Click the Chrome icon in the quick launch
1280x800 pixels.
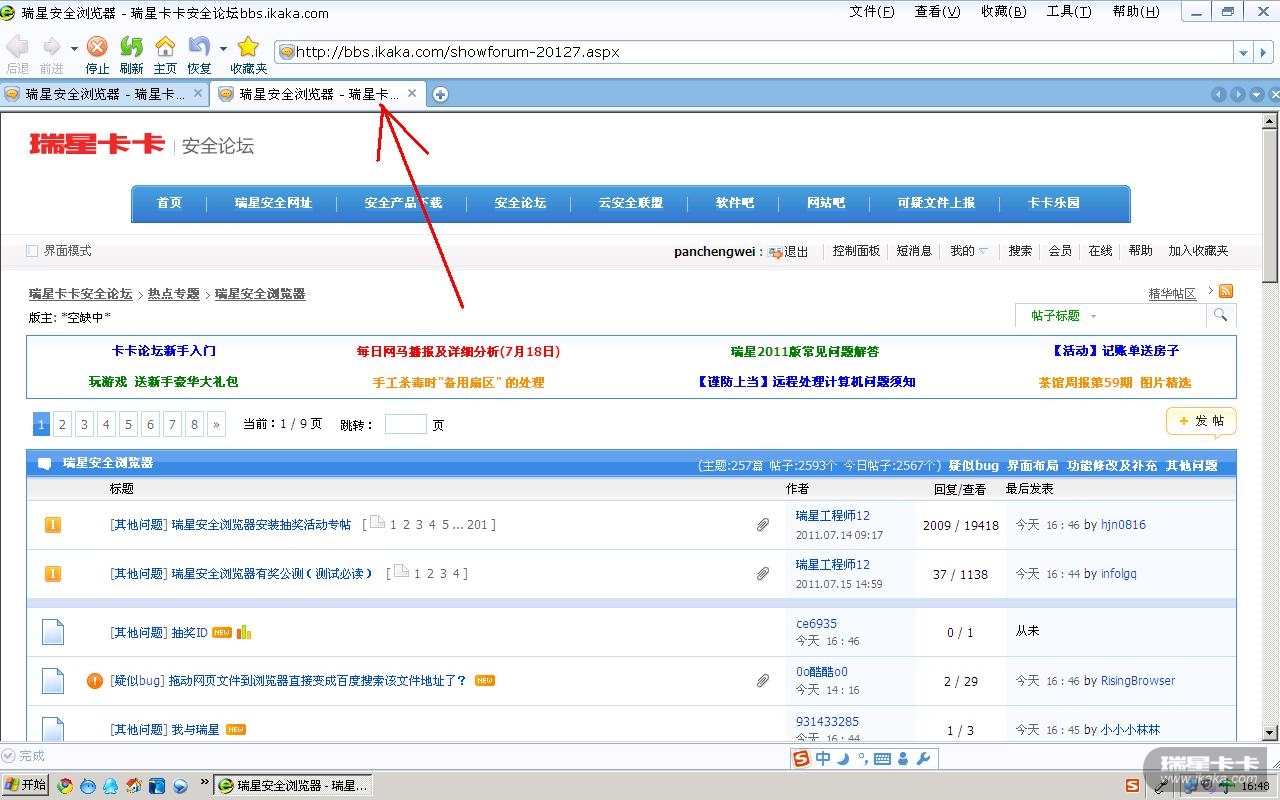click(x=65, y=786)
